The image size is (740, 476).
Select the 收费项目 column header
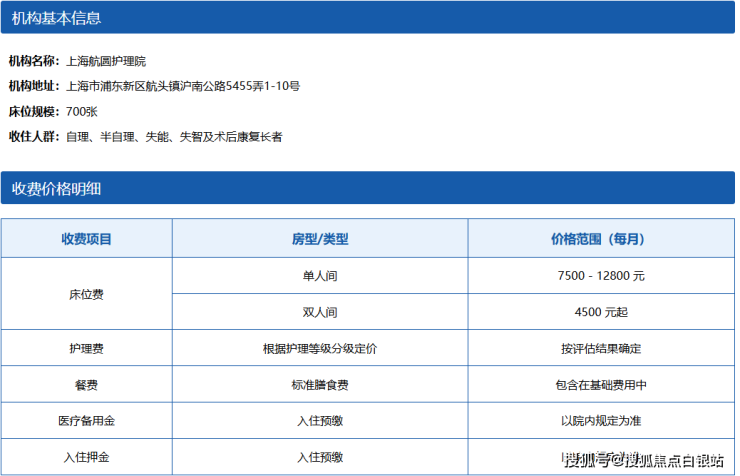point(86,239)
